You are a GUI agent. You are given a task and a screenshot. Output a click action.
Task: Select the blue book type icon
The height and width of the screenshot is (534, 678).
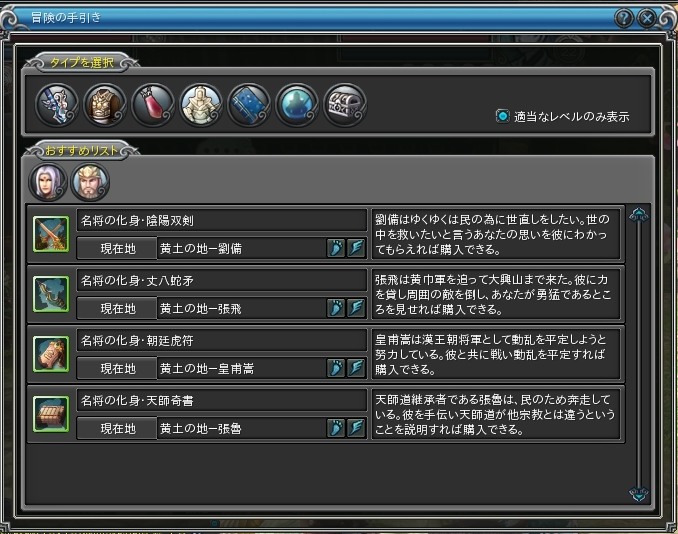pyautogui.click(x=249, y=105)
